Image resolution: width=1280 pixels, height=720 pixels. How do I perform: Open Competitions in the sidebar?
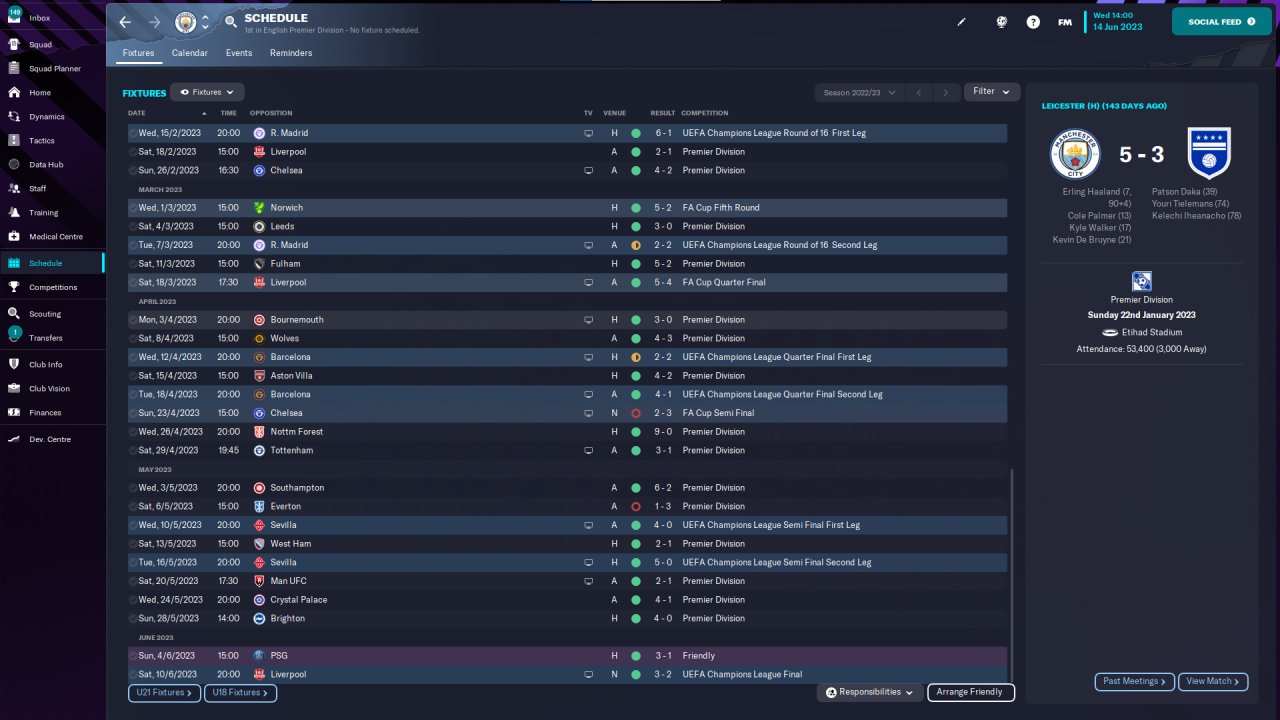[x=52, y=287]
